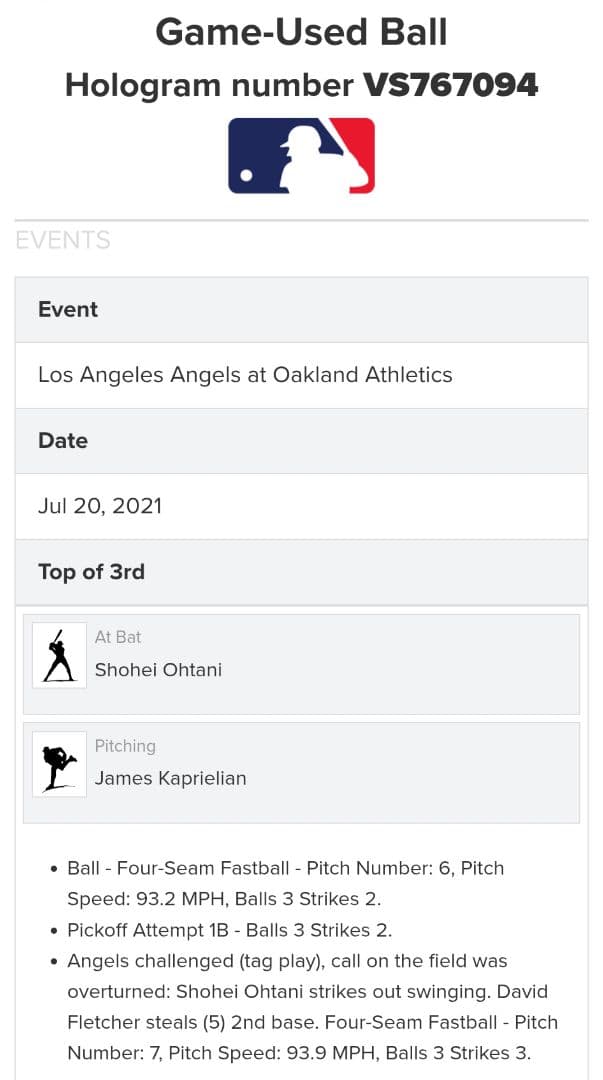Viewport: 603px width, 1080px height.
Task: Click the date Jul 20, 2021
Action: (x=100, y=506)
